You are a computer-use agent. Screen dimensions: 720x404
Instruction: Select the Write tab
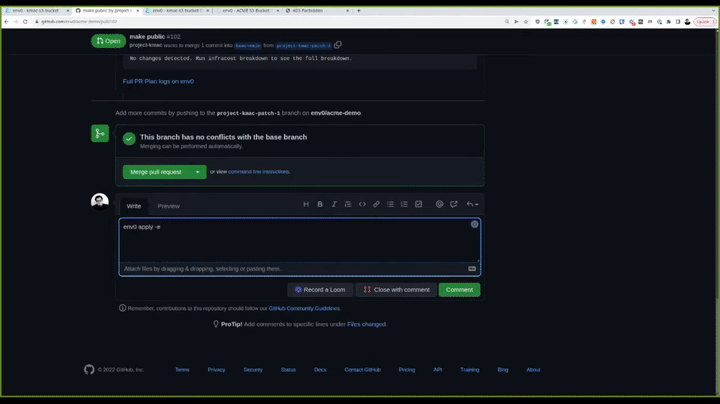point(133,206)
